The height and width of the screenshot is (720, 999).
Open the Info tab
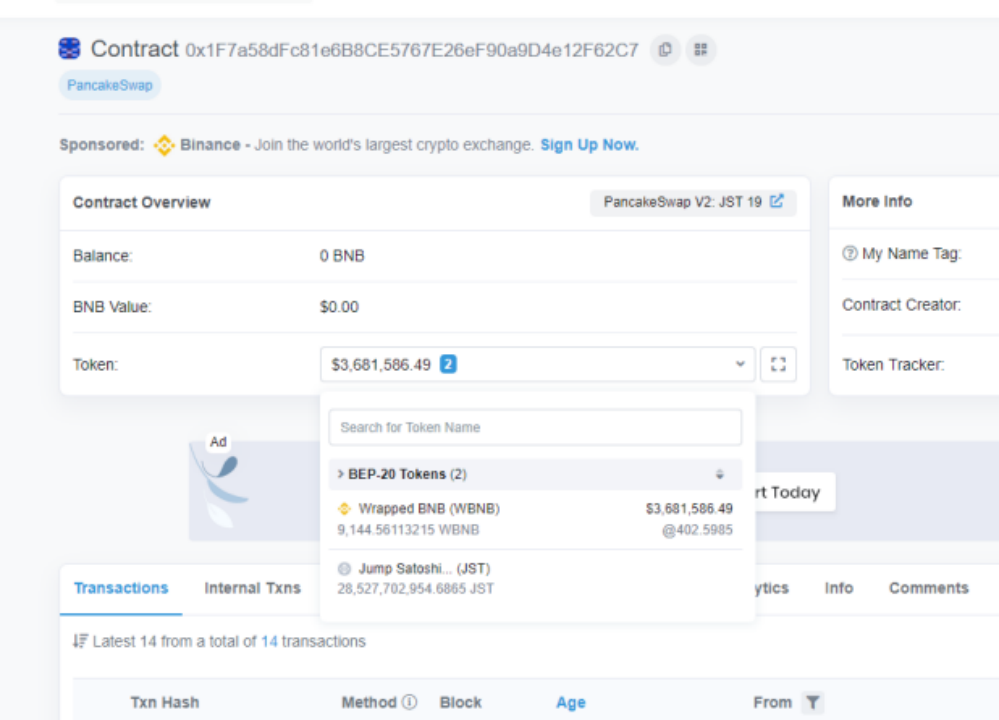[838, 588]
